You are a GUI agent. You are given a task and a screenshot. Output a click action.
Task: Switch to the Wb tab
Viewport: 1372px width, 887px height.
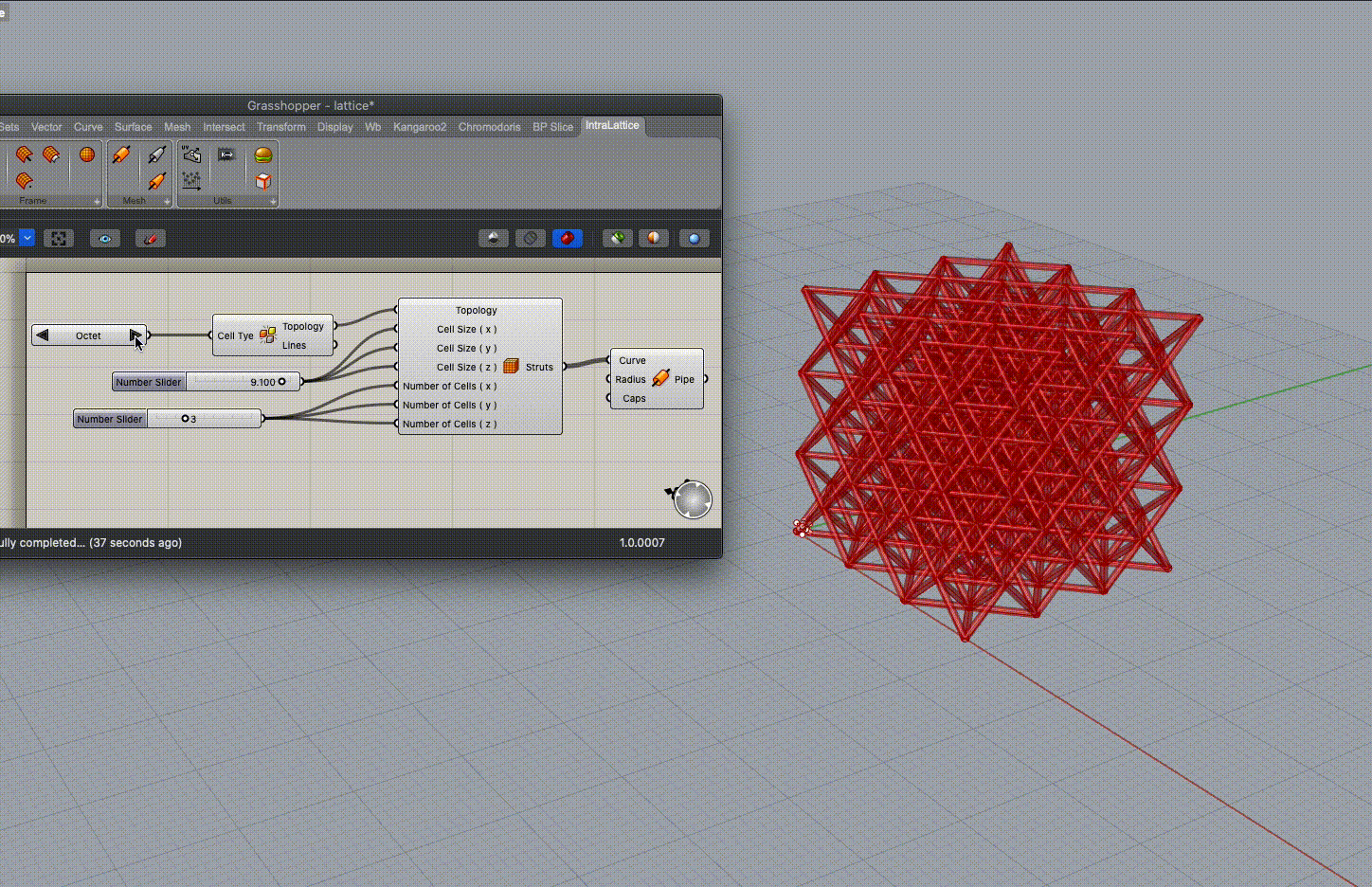373,127
